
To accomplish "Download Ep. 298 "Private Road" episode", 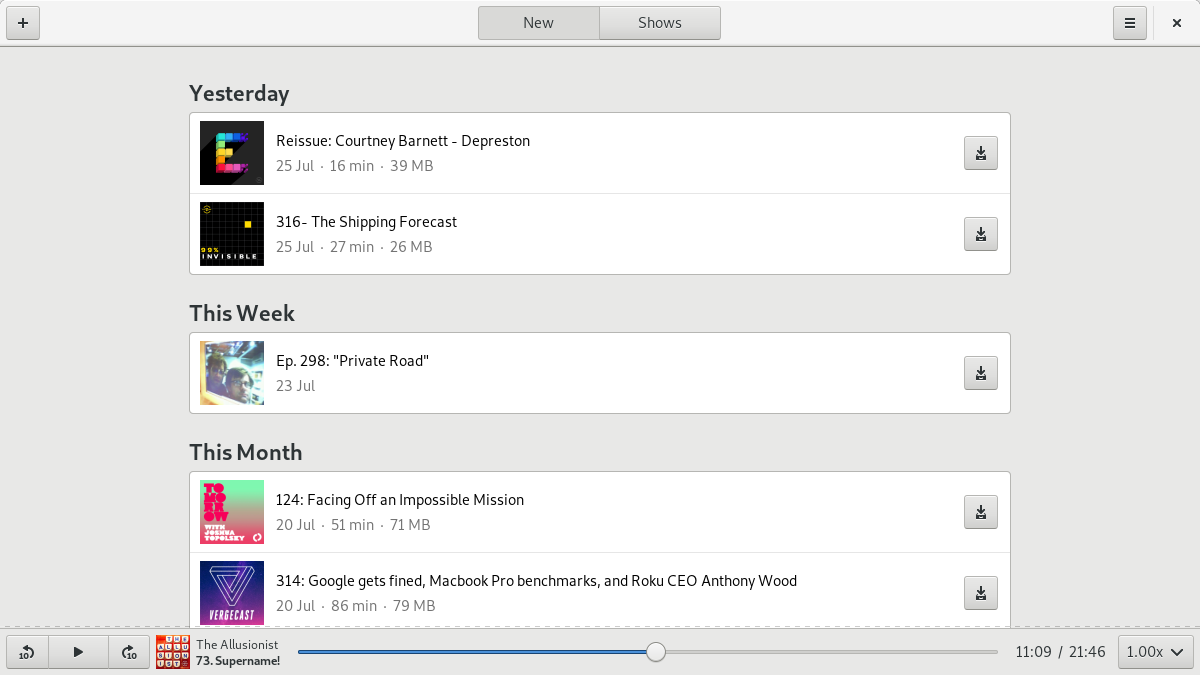I will (x=980, y=373).
